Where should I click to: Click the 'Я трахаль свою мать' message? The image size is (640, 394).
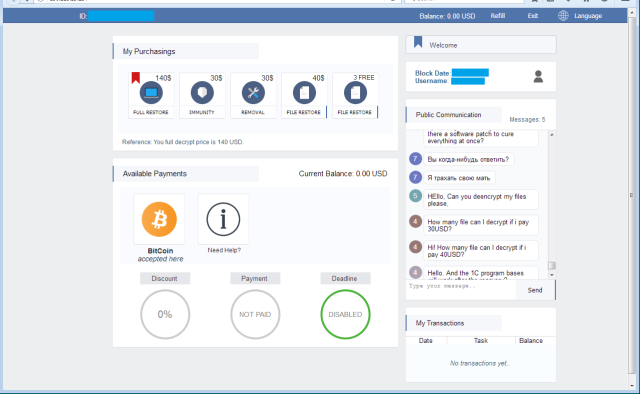[459, 178]
